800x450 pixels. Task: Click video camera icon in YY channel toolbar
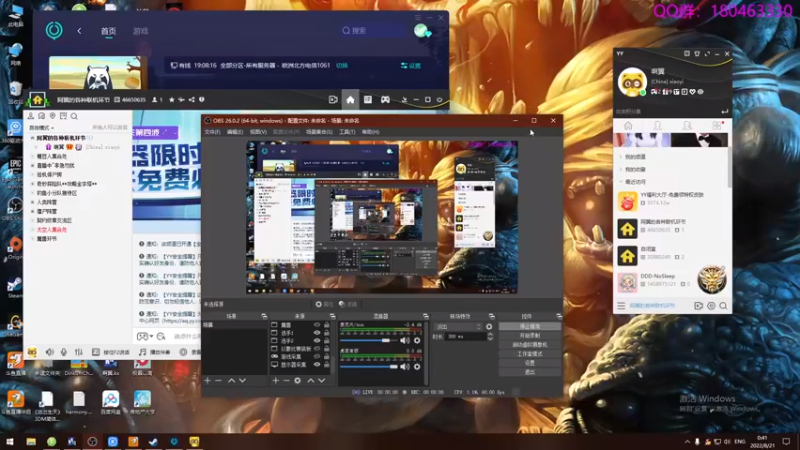[333, 99]
